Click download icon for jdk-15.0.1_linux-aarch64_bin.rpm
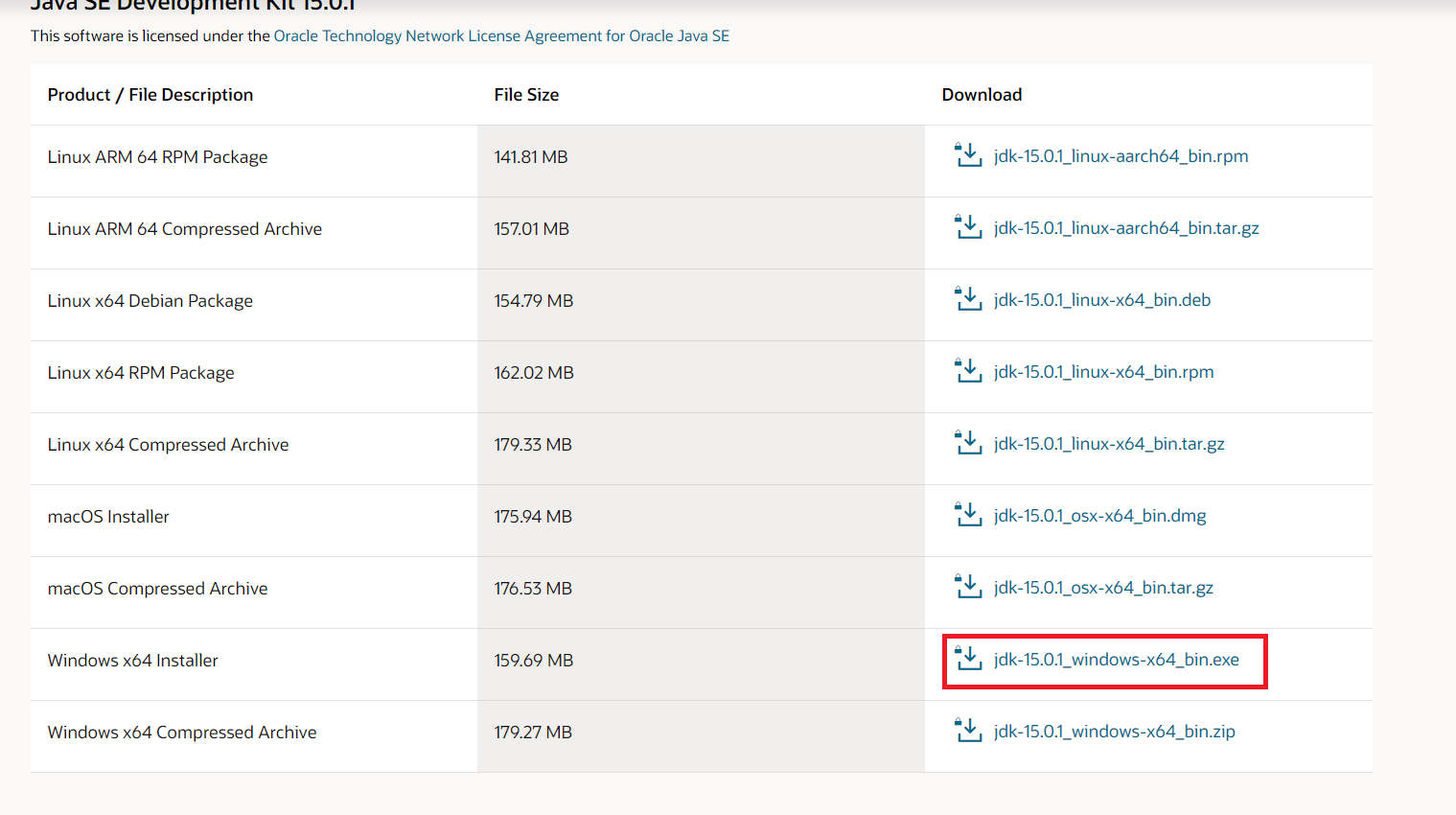This screenshot has width=1456, height=815. tap(968, 154)
